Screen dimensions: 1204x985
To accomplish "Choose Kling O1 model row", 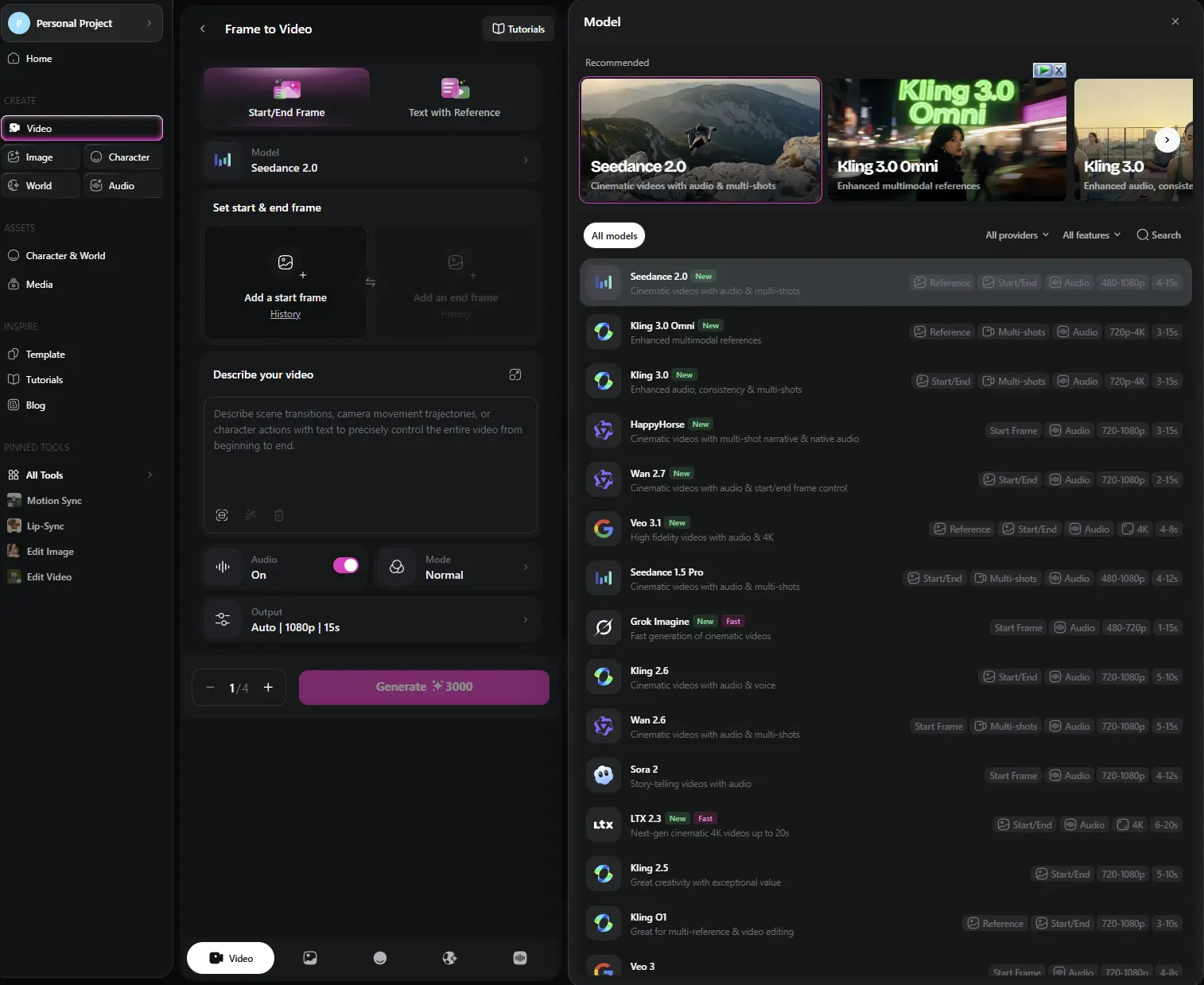I will pos(886,924).
